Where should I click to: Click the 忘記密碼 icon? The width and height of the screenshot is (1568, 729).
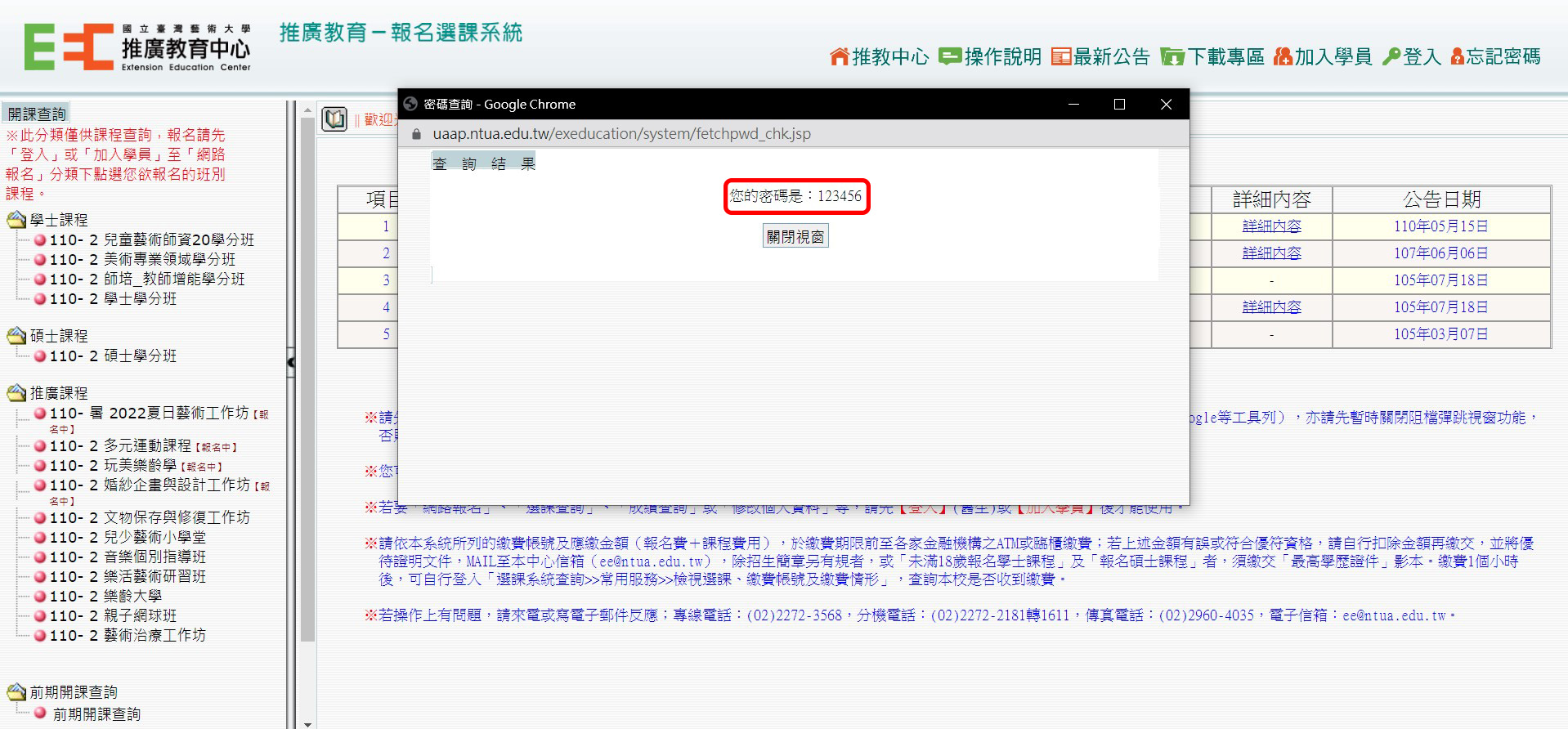coord(1457,56)
